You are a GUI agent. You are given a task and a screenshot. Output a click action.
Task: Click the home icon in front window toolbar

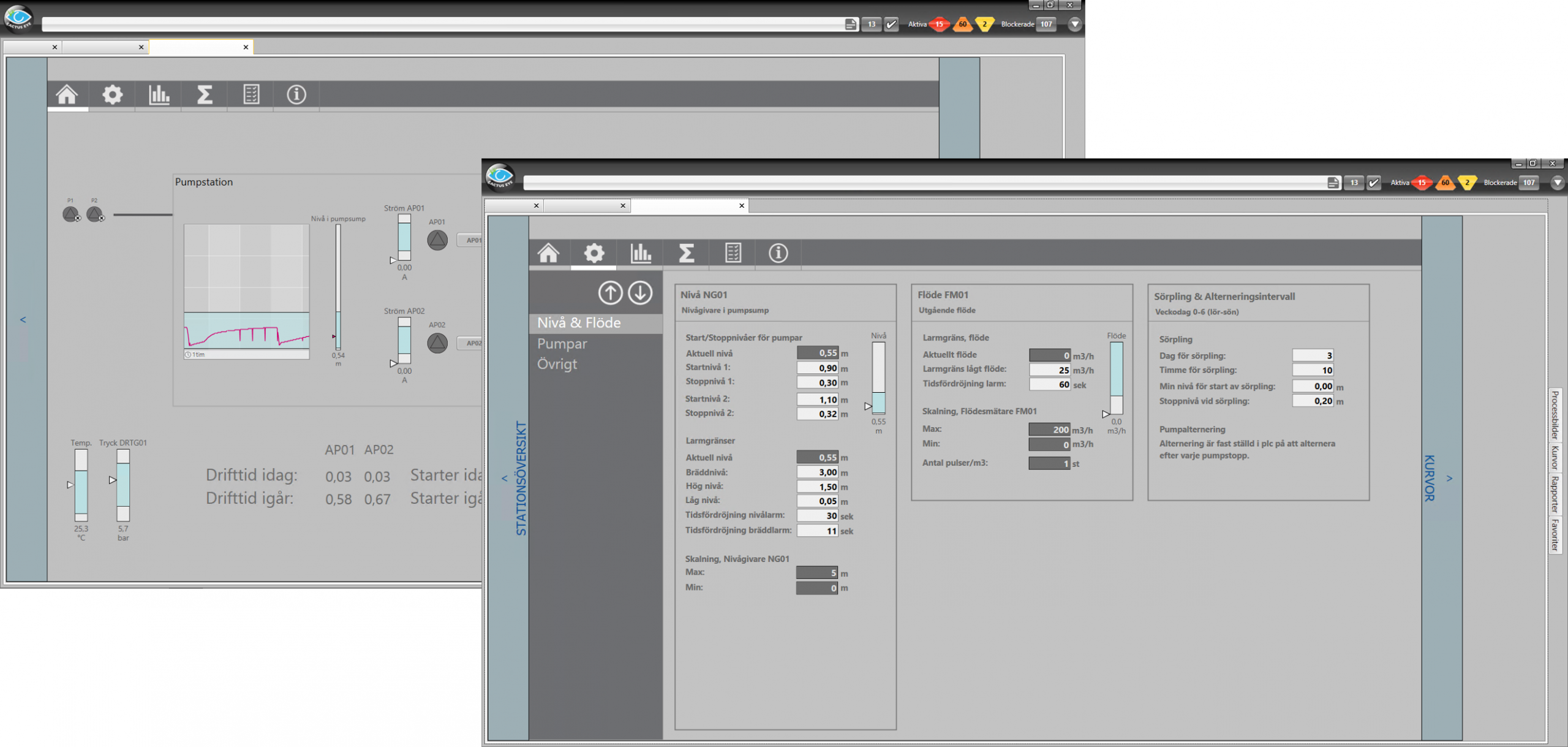(x=548, y=252)
